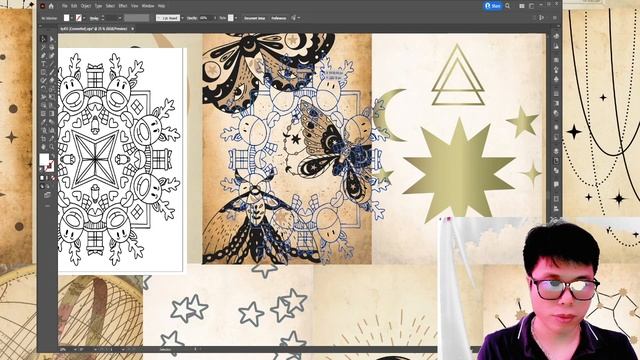The width and height of the screenshot is (640, 360).
Task: Expand the brush definition dropdown
Action: point(182,18)
